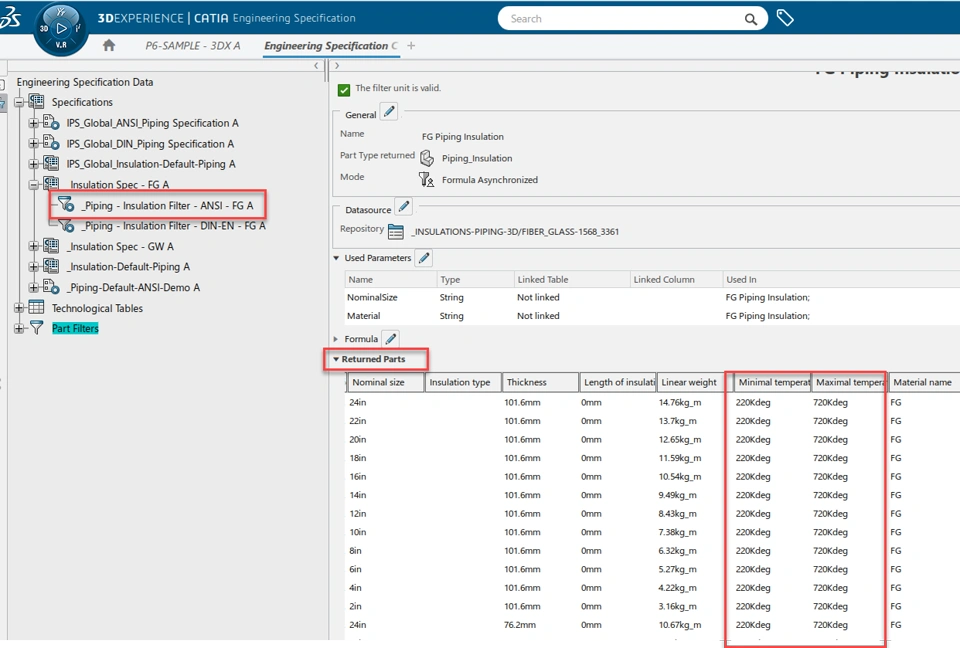Expand the Formula section

click(336, 339)
